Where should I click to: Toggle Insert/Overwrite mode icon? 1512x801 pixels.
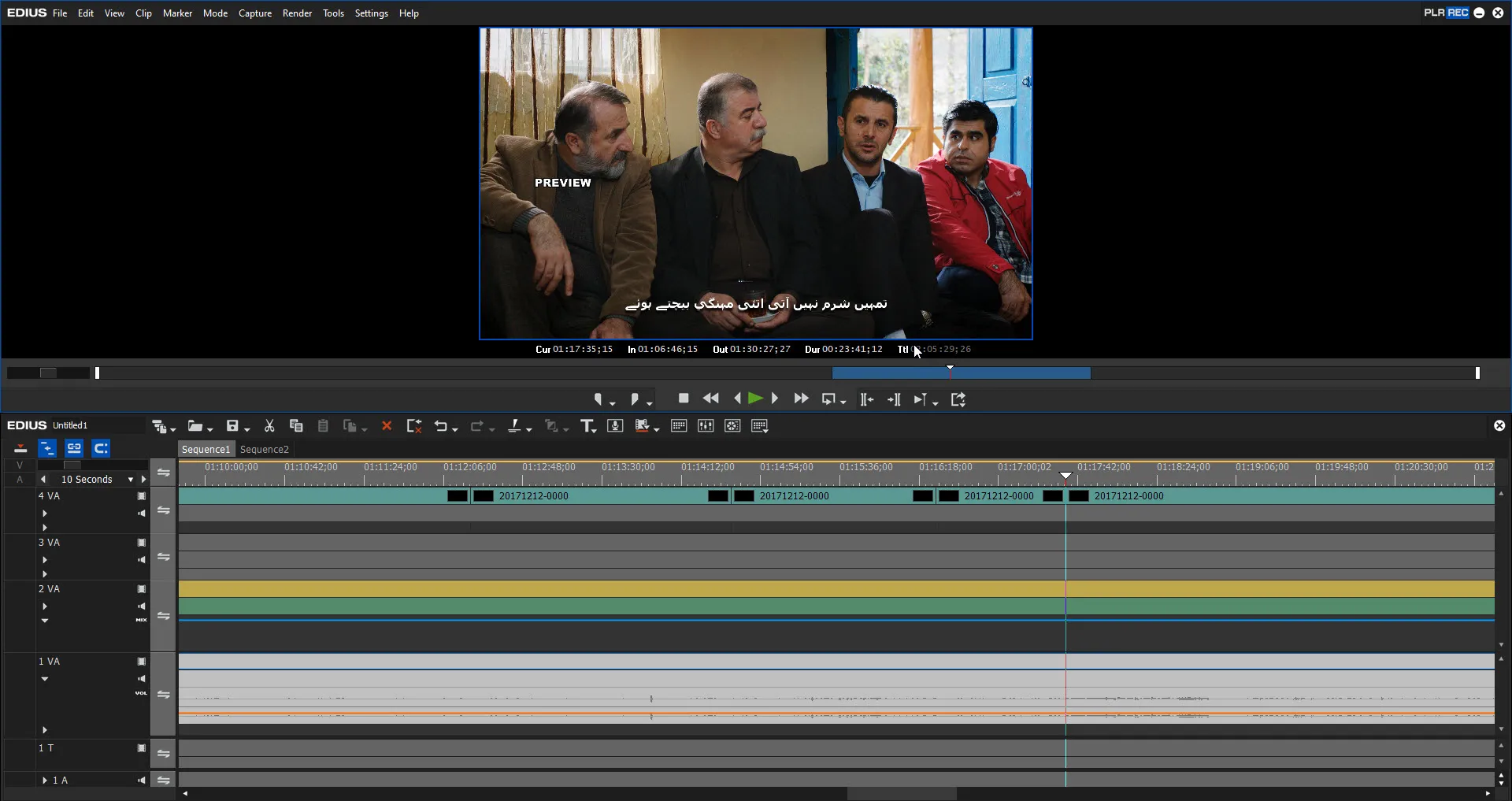20,449
